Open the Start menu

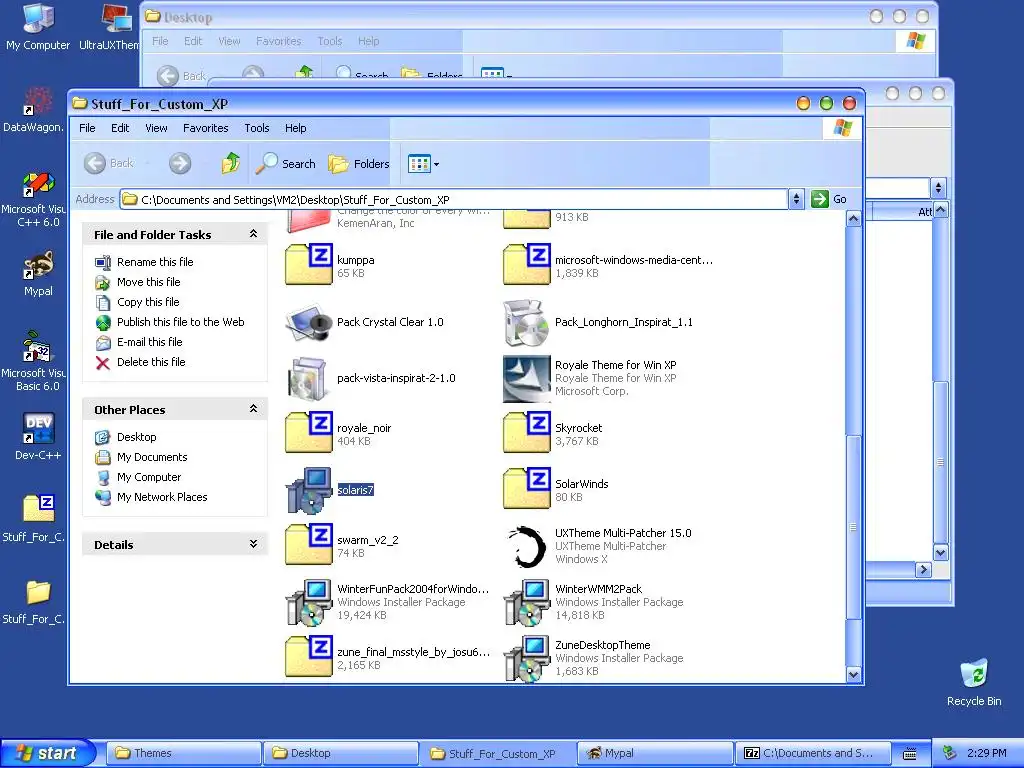[48, 753]
